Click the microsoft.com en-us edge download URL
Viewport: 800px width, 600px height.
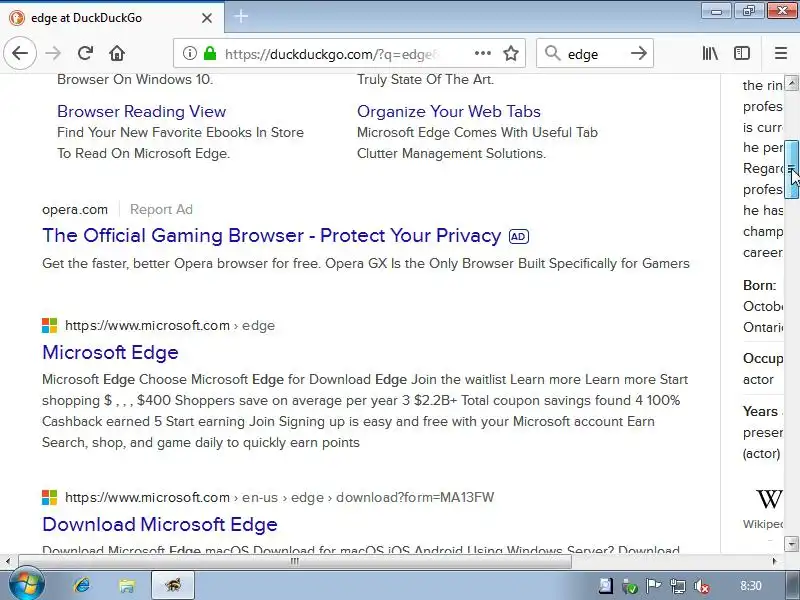[280, 497]
